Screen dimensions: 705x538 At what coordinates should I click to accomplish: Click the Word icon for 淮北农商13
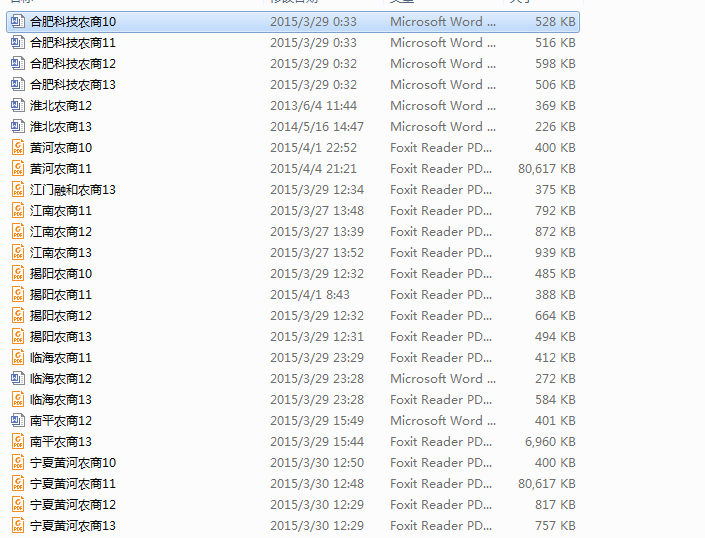pyautogui.click(x=18, y=127)
